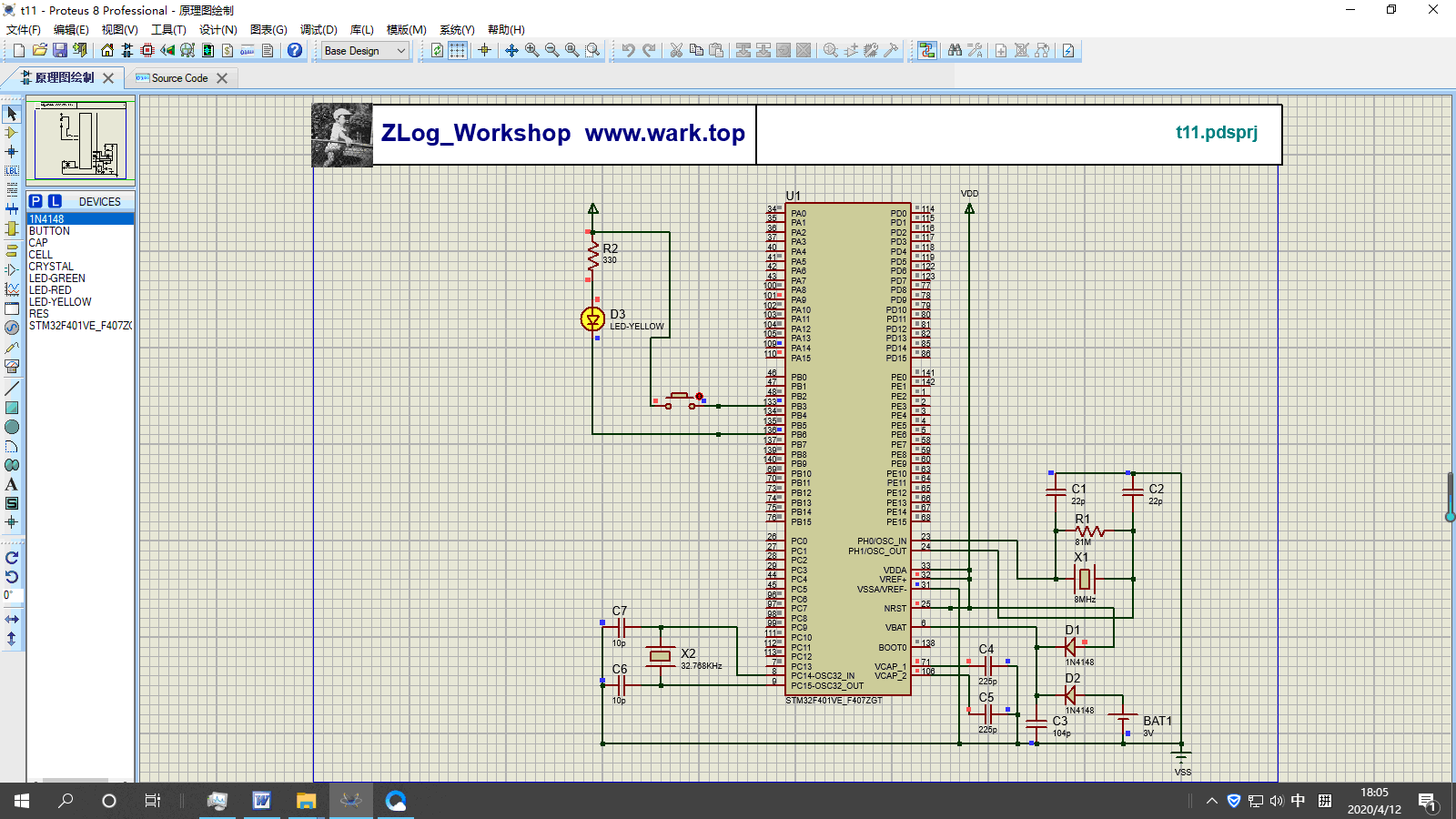Activate the Component Mode tool

tap(12, 133)
